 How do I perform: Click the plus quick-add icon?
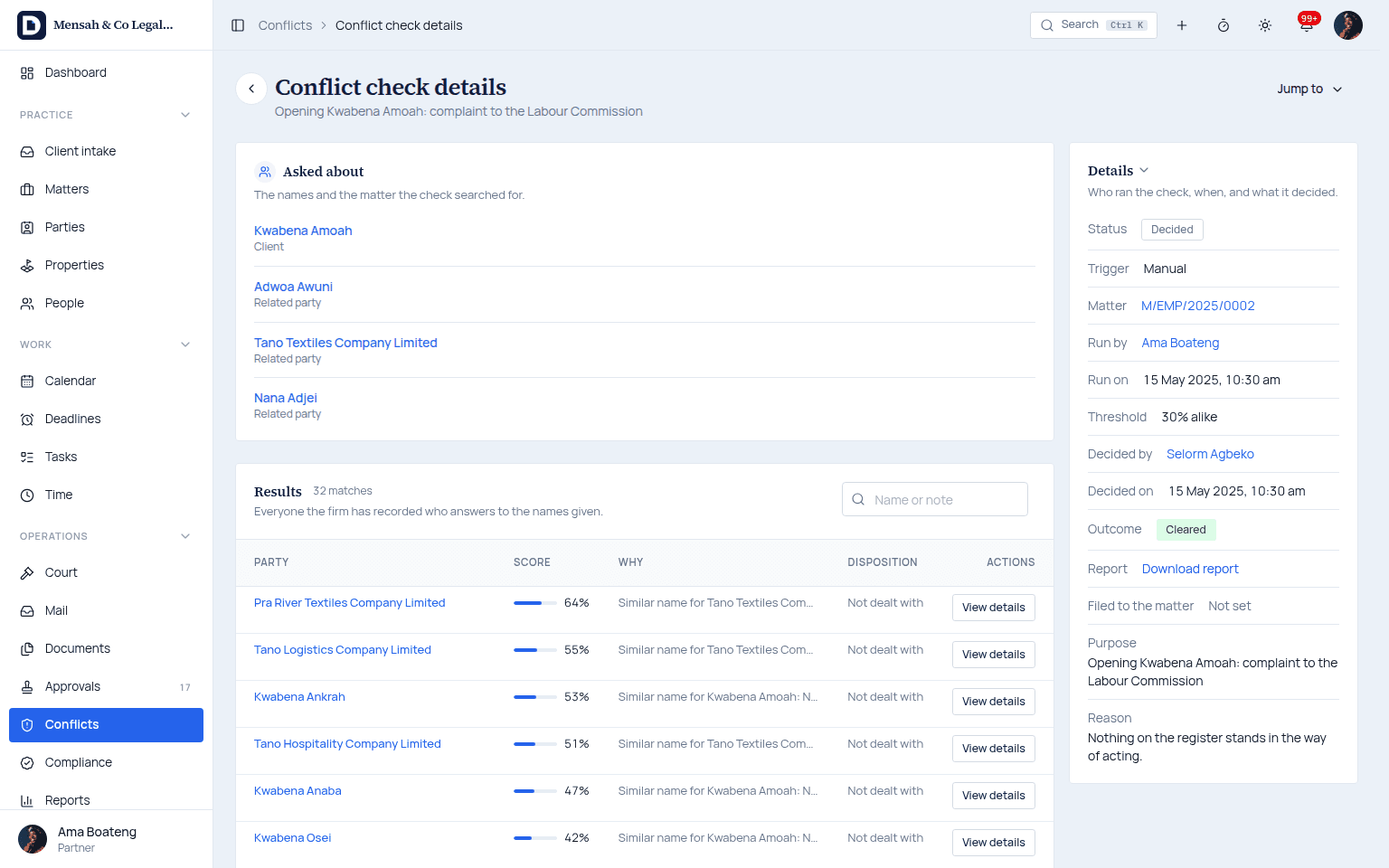click(x=1182, y=25)
